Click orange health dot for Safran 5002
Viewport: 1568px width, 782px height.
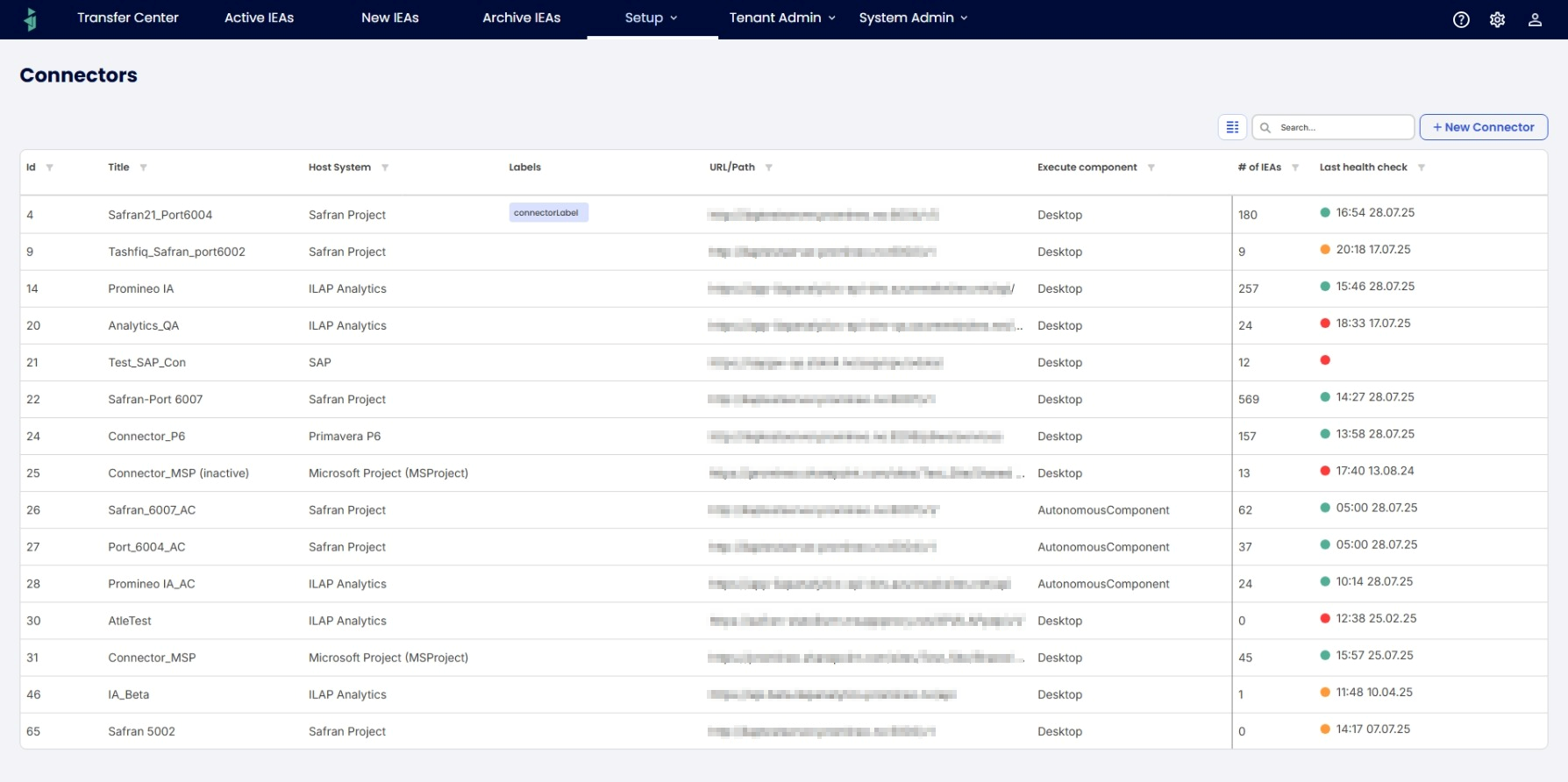point(1325,729)
